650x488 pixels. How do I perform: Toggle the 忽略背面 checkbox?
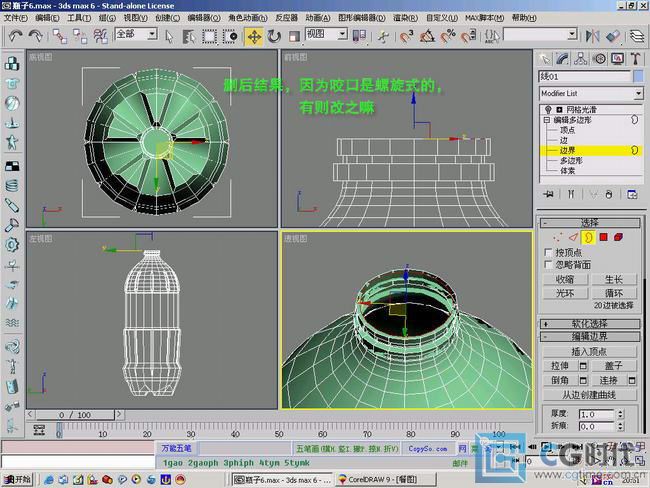[548, 265]
